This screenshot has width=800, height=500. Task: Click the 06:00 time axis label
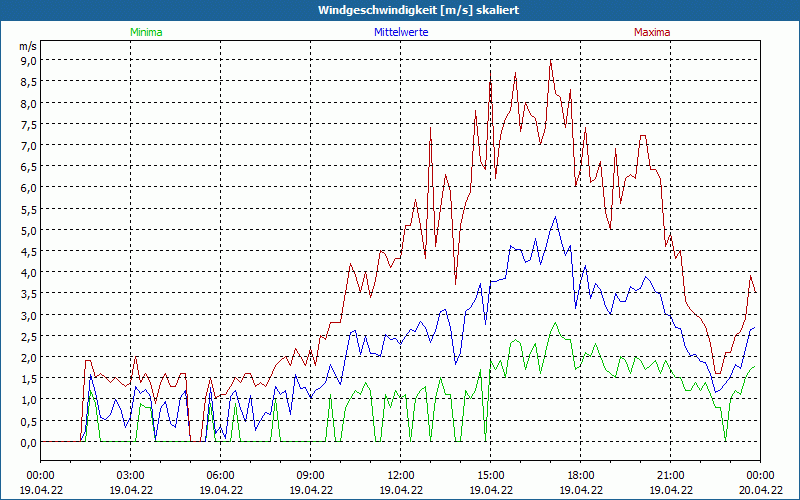[x=220, y=476]
